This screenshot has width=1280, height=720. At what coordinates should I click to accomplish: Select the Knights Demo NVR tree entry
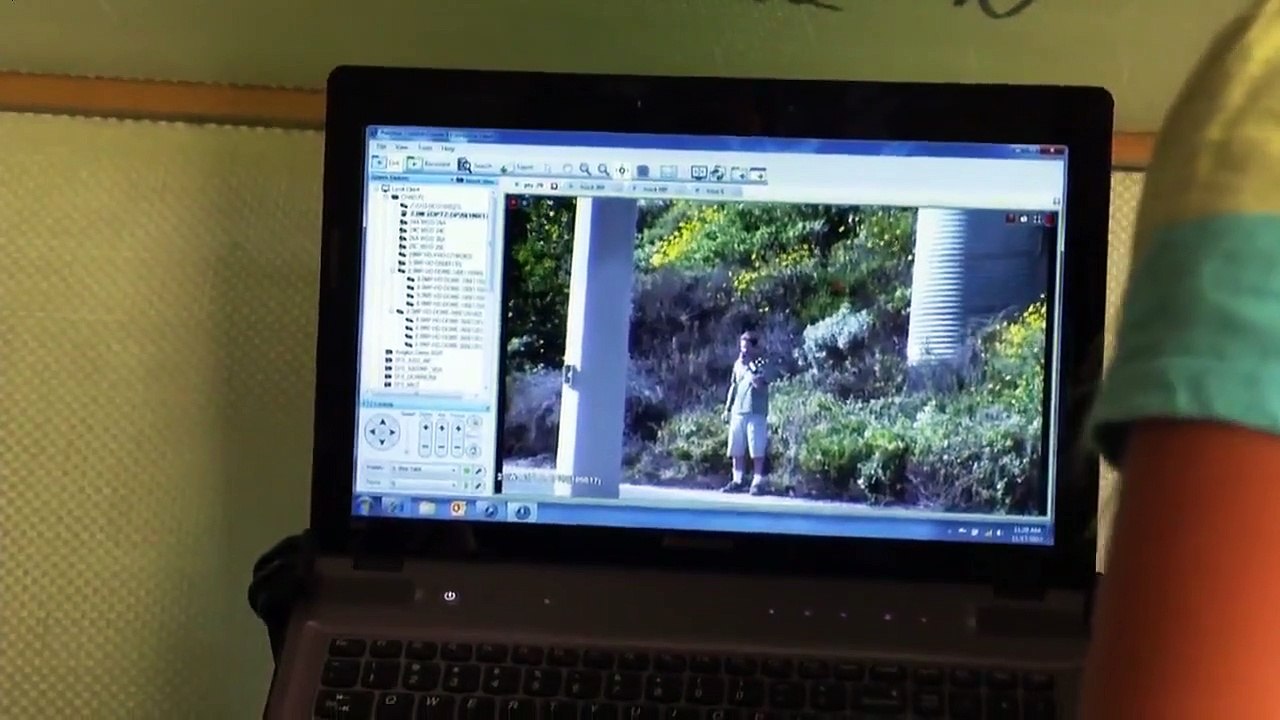[415, 352]
